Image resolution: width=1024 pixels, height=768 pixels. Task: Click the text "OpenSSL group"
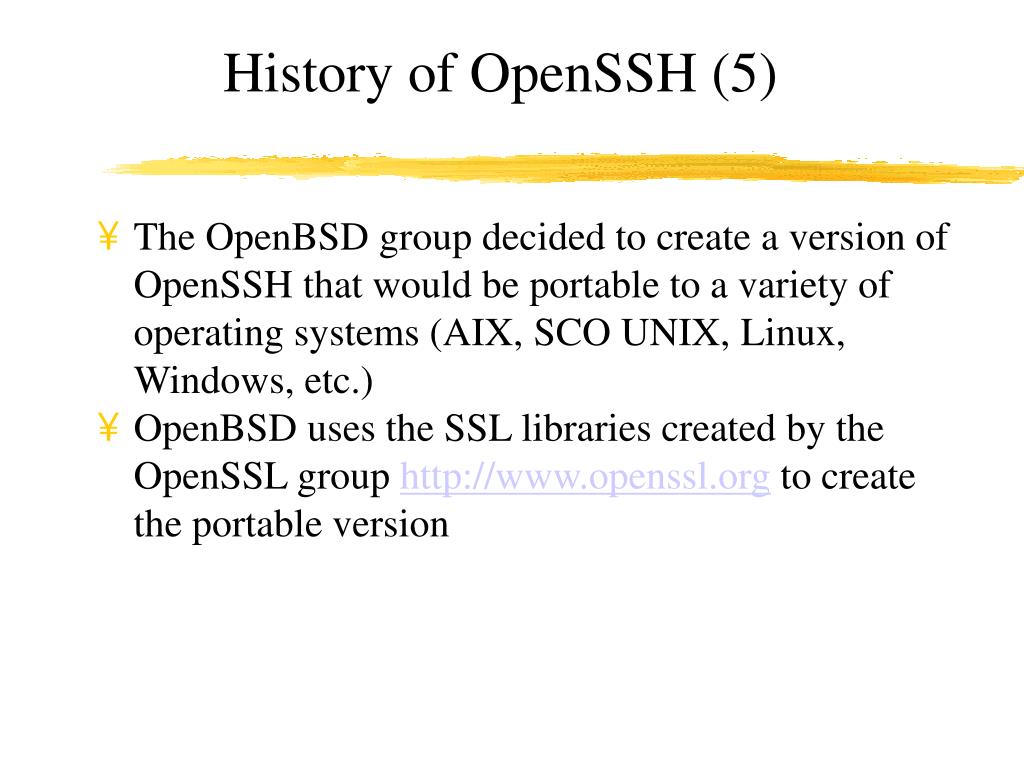pos(262,477)
